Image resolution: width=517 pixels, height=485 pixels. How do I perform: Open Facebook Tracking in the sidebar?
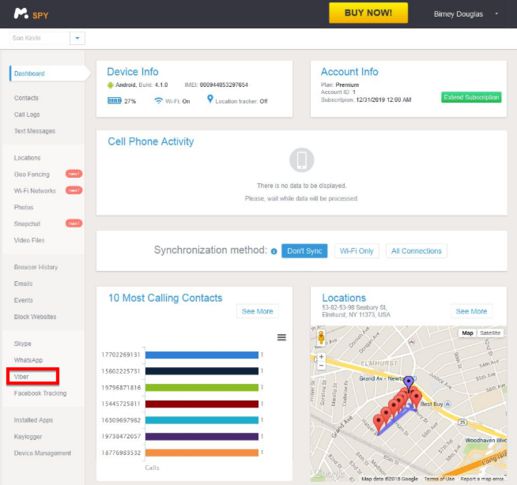tap(40, 393)
